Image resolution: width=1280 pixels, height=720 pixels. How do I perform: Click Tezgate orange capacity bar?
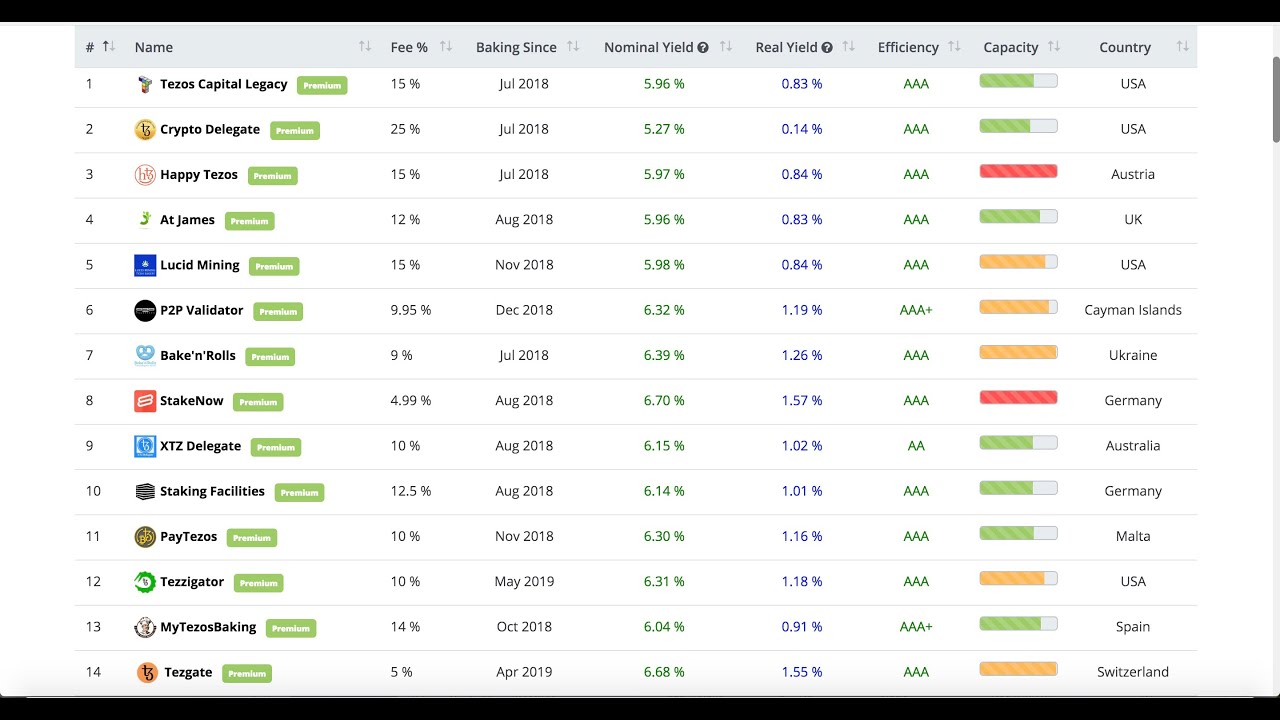coord(1018,669)
